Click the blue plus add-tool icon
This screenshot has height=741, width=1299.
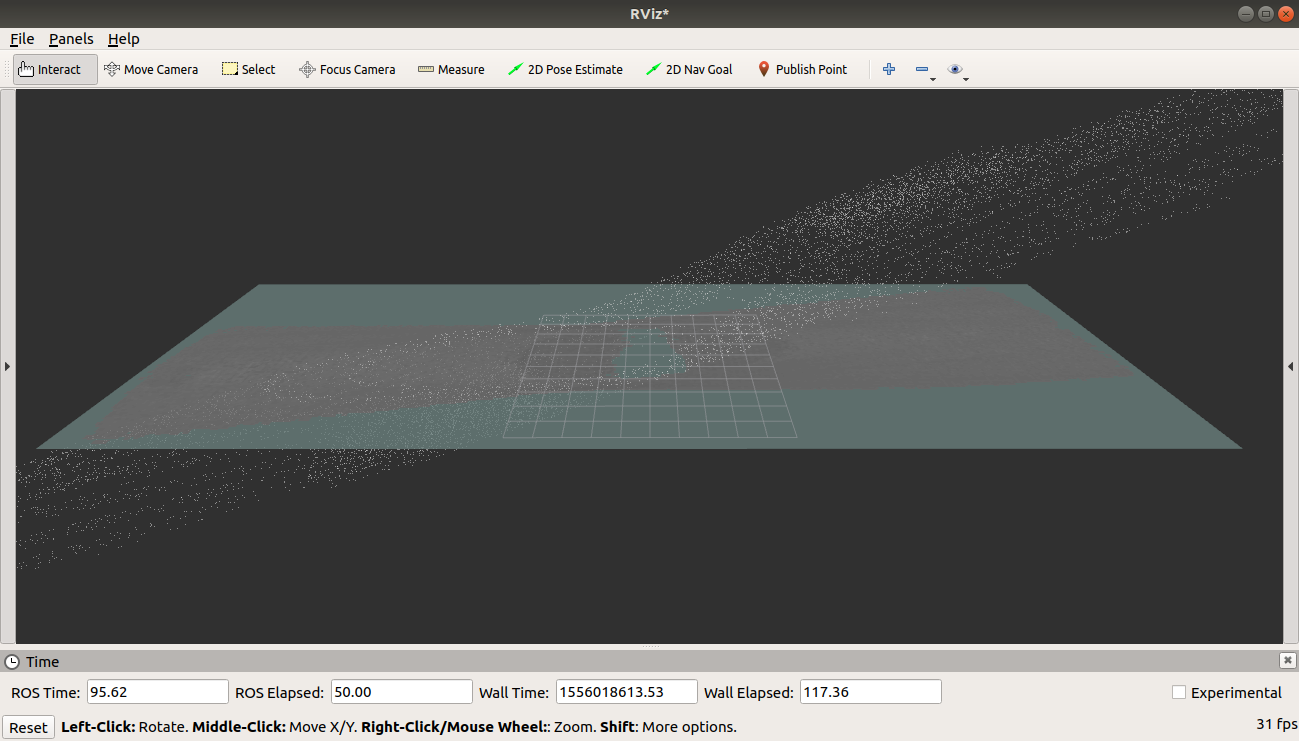click(888, 69)
